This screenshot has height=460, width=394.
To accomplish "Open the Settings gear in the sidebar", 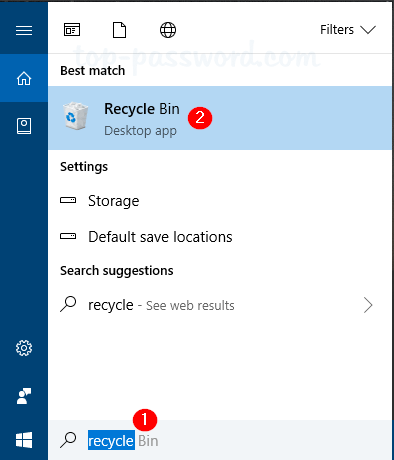I will tap(24, 348).
